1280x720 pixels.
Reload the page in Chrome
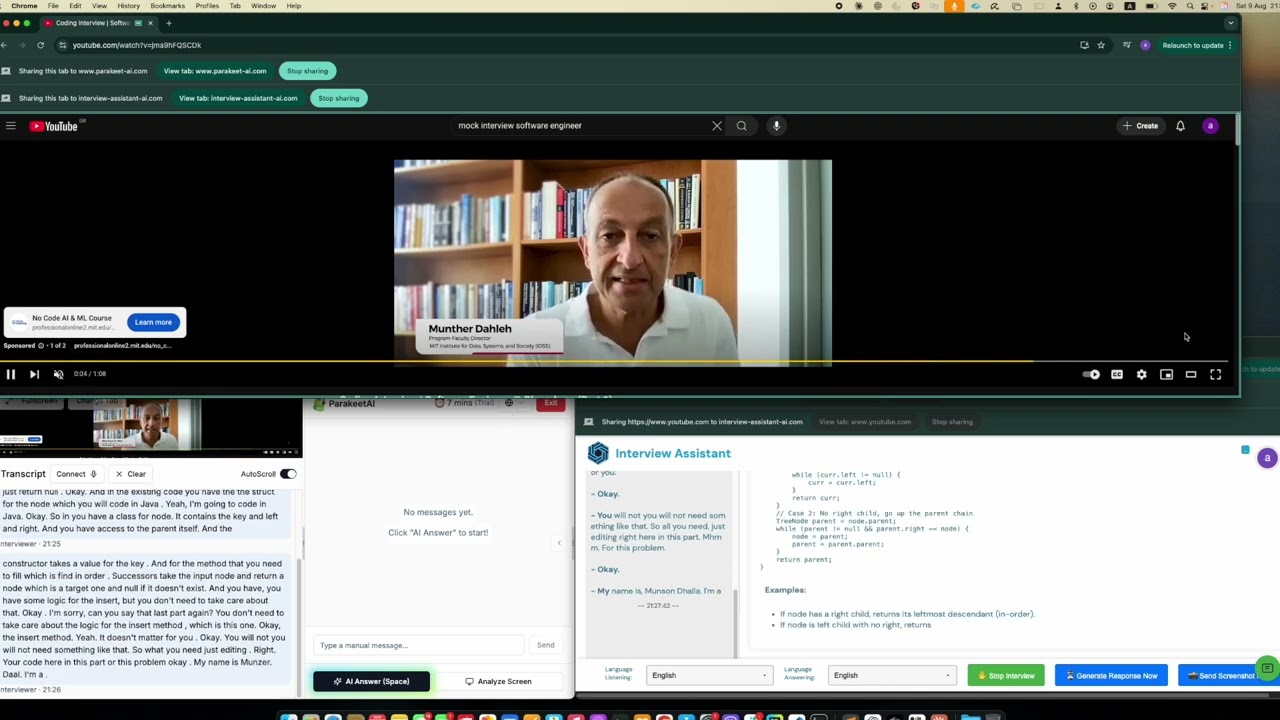[x=40, y=45]
